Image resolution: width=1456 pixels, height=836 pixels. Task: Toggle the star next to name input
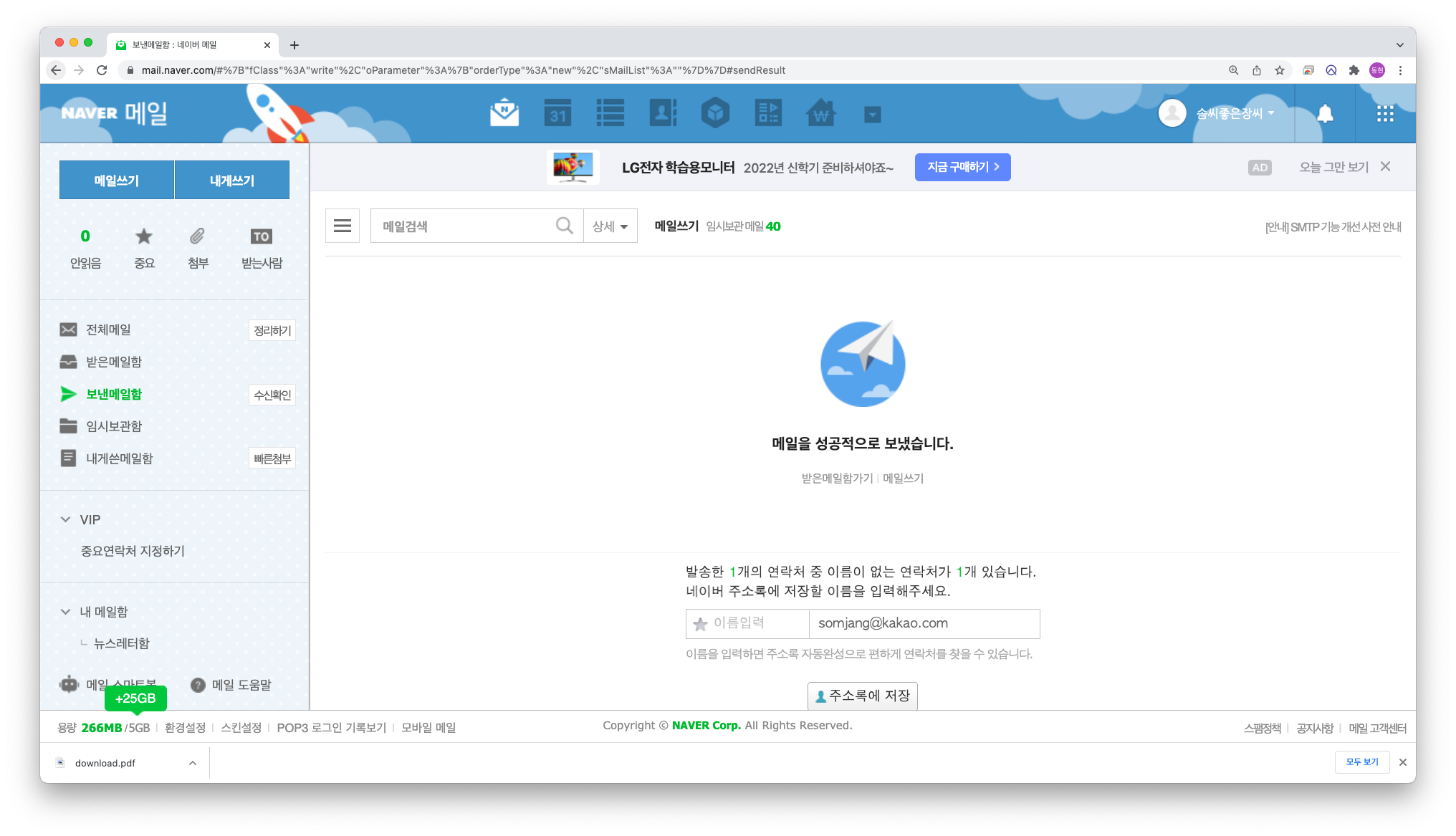(x=701, y=624)
